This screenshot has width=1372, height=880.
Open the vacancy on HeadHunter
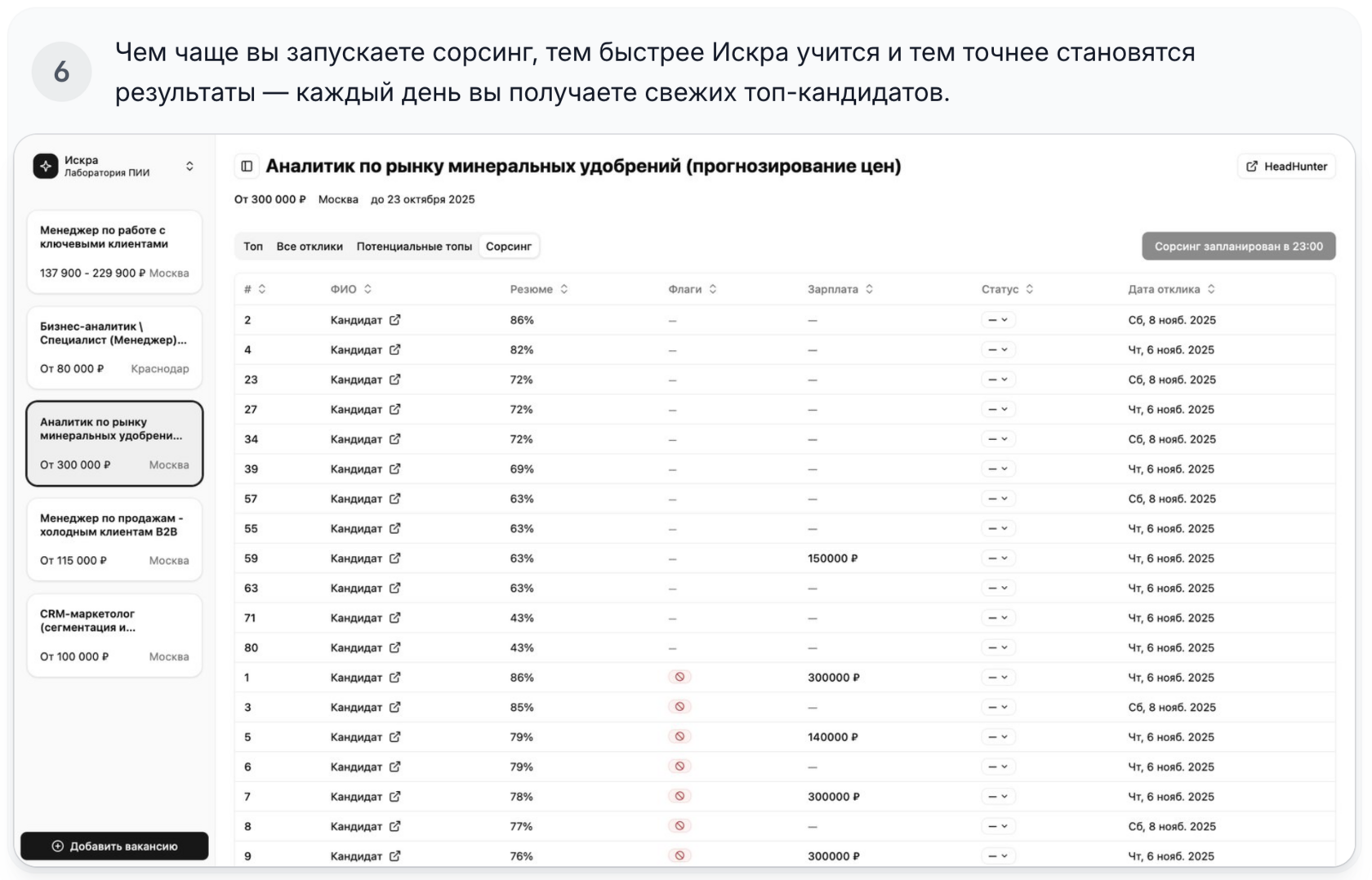click(1286, 167)
